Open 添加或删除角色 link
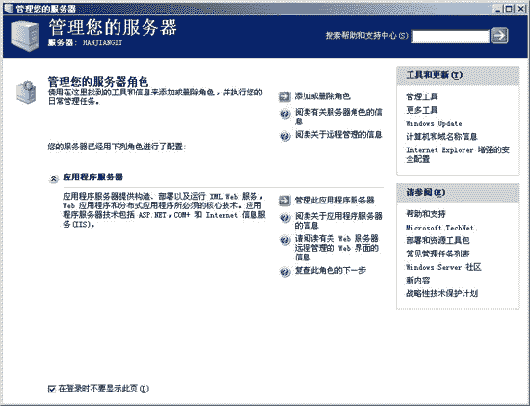Screen dimensions: 530x406 pyautogui.click(x=322, y=96)
